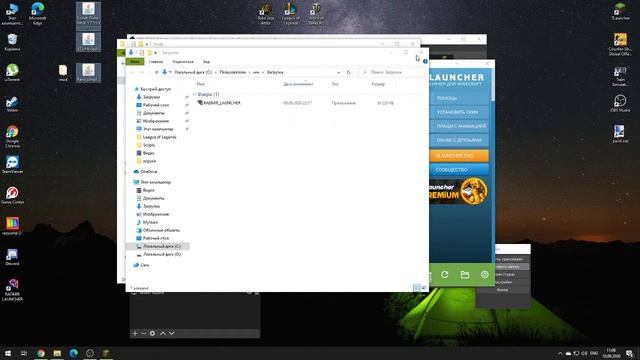
Task: Select the TeamViewer desktop icon
Action: pyautogui.click(x=12, y=164)
